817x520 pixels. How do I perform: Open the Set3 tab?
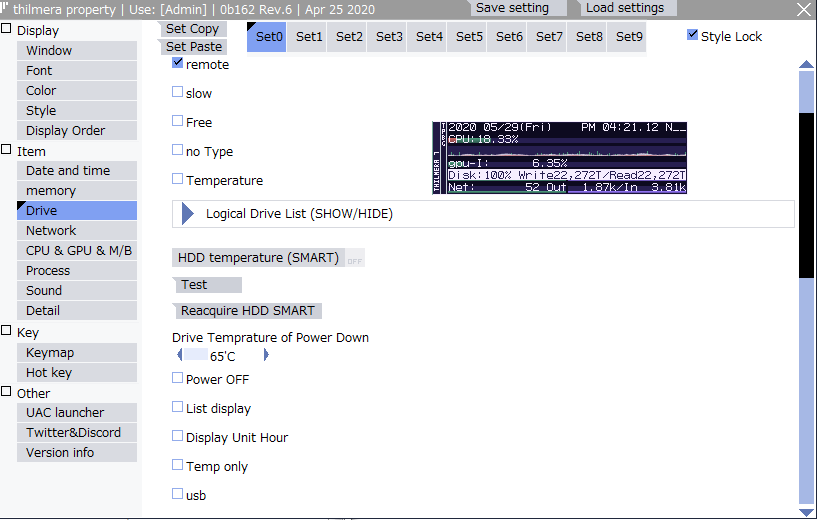(x=387, y=36)
